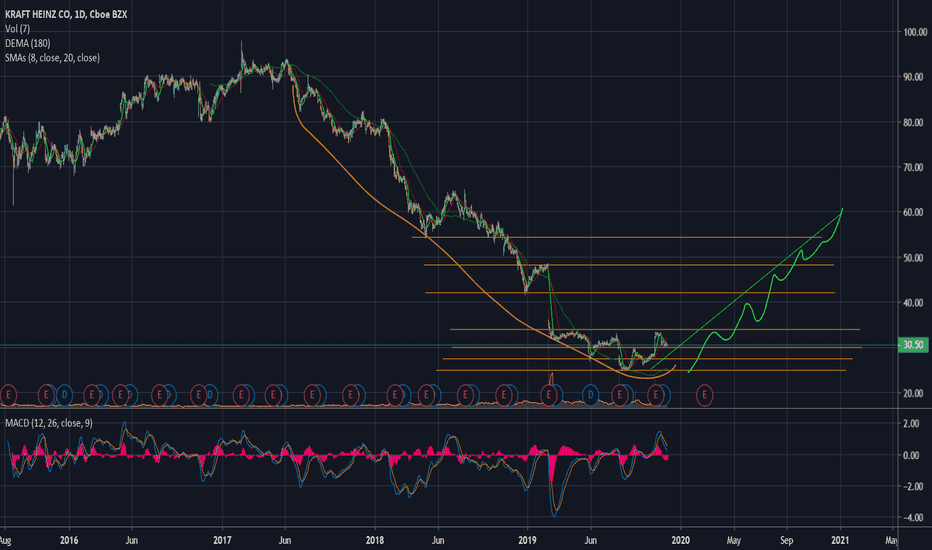Click the 2021 label on the time axis
932x550 pixels.
coord(840,540)
